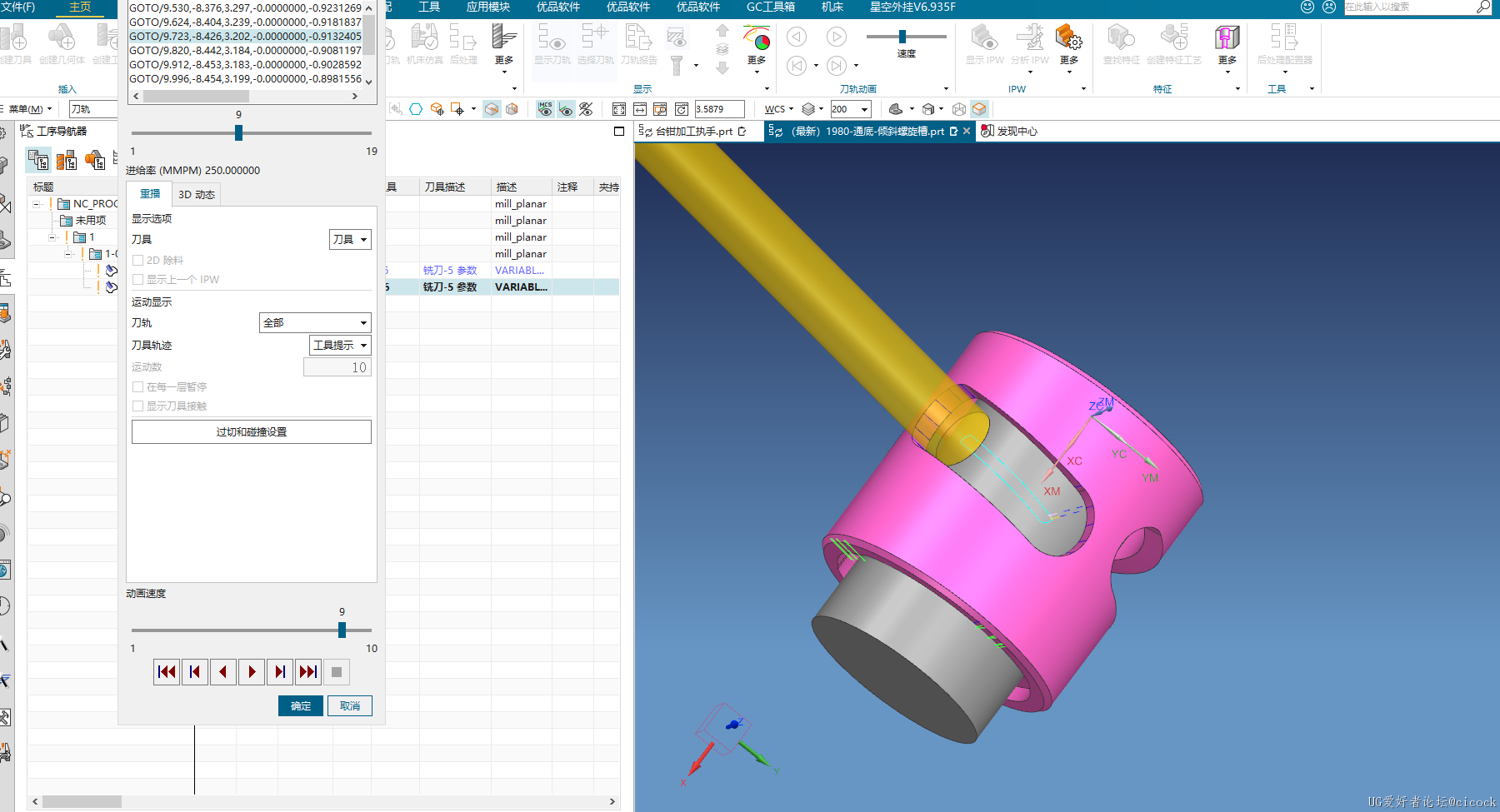Rewind replay to the start

[x=167, y=672]
